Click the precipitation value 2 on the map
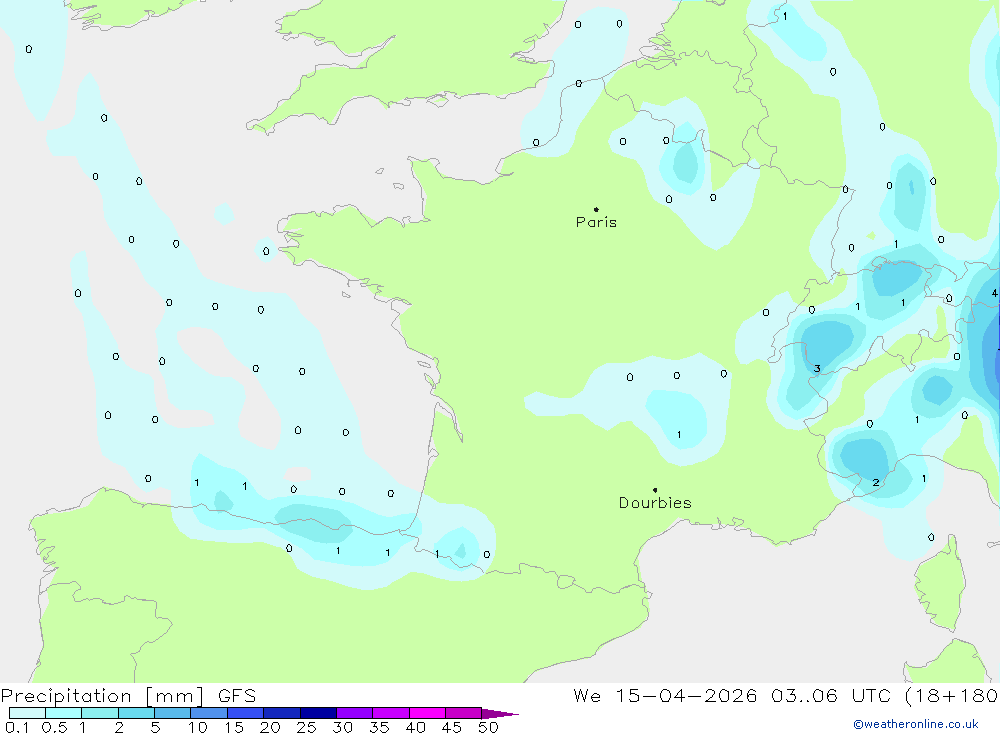The image size is (1000, 733). click(x=876, y=483)
